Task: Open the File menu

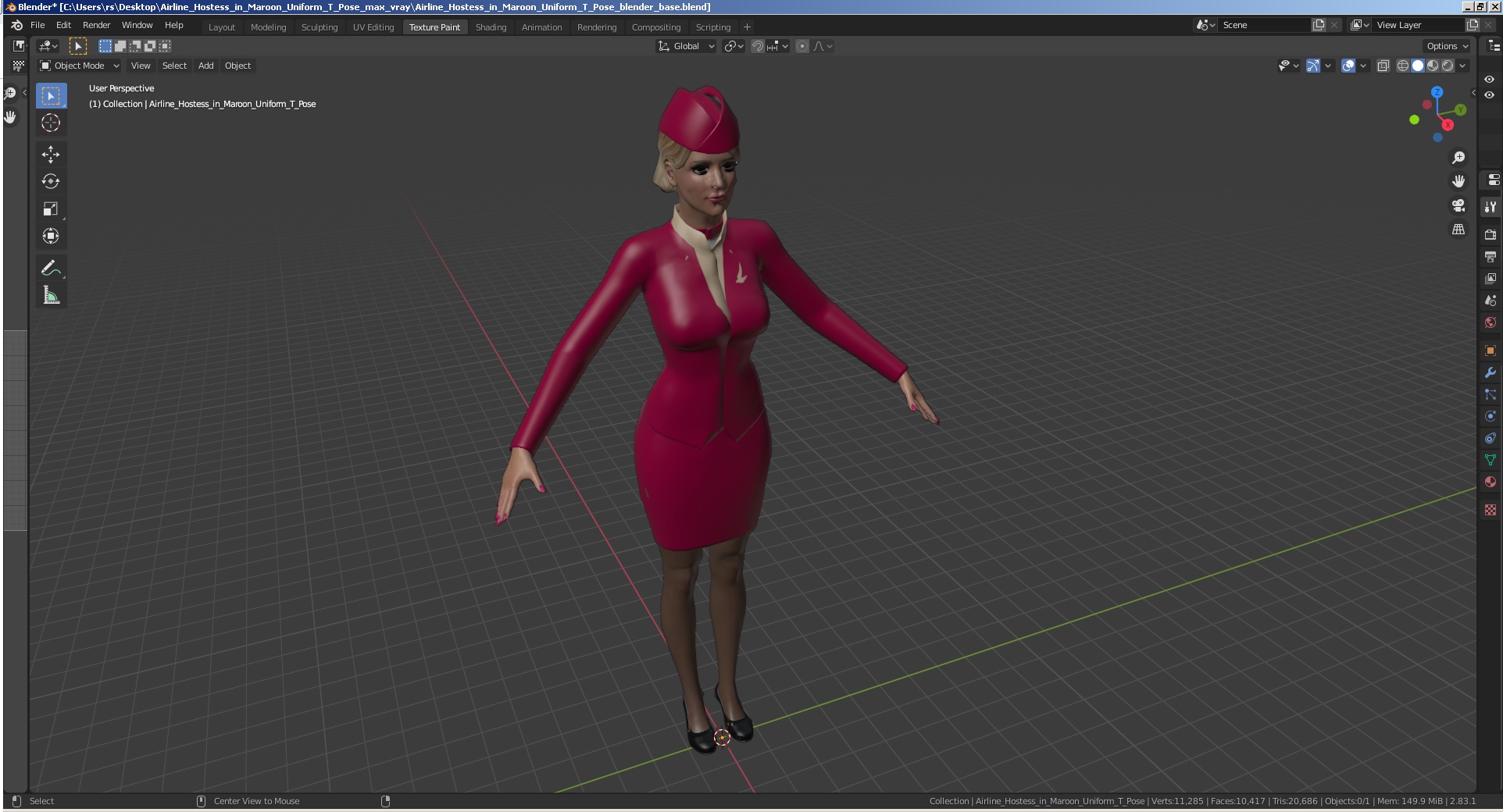Action: (x=37, y=25)
